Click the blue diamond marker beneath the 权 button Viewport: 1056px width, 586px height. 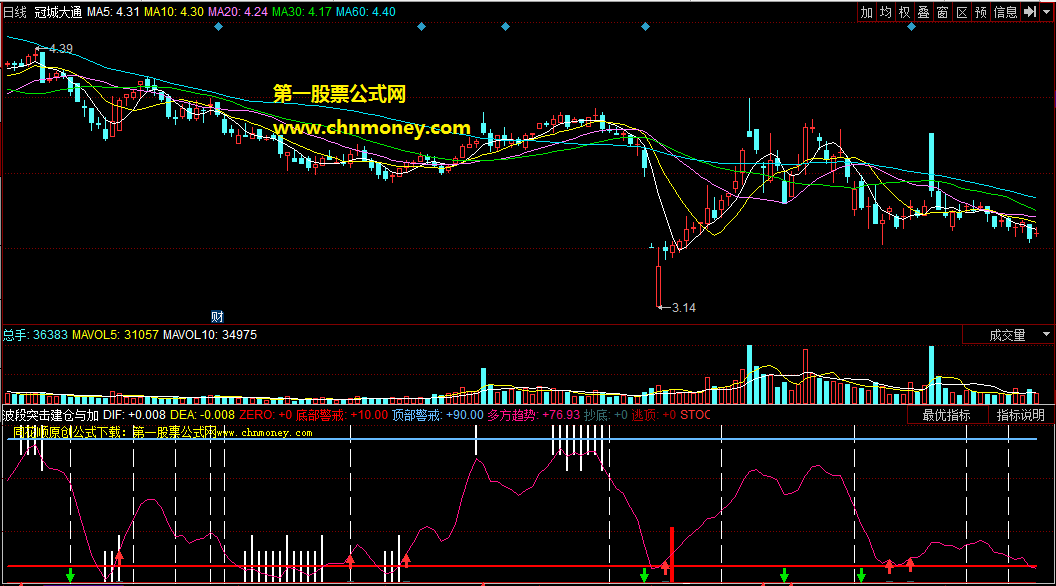click(x=911, y=27)
